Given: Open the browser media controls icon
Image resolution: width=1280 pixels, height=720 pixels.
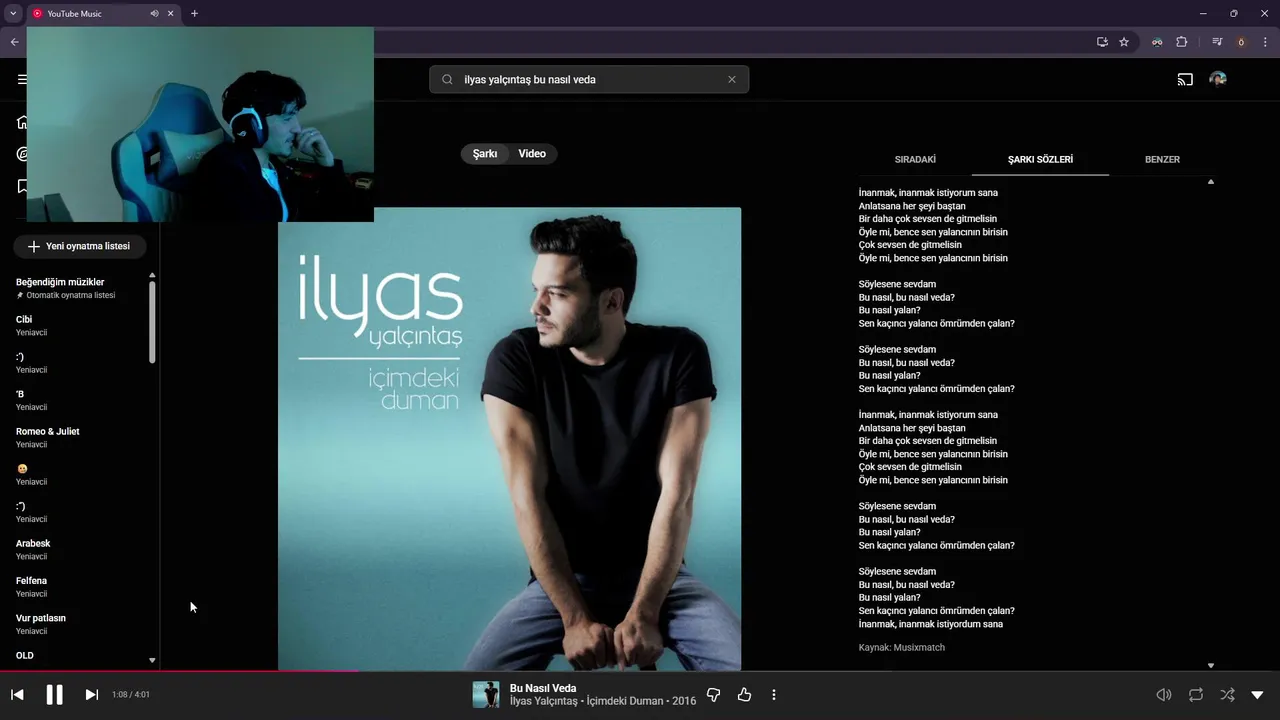Looking at the screenshot, I should (1217, 42).
